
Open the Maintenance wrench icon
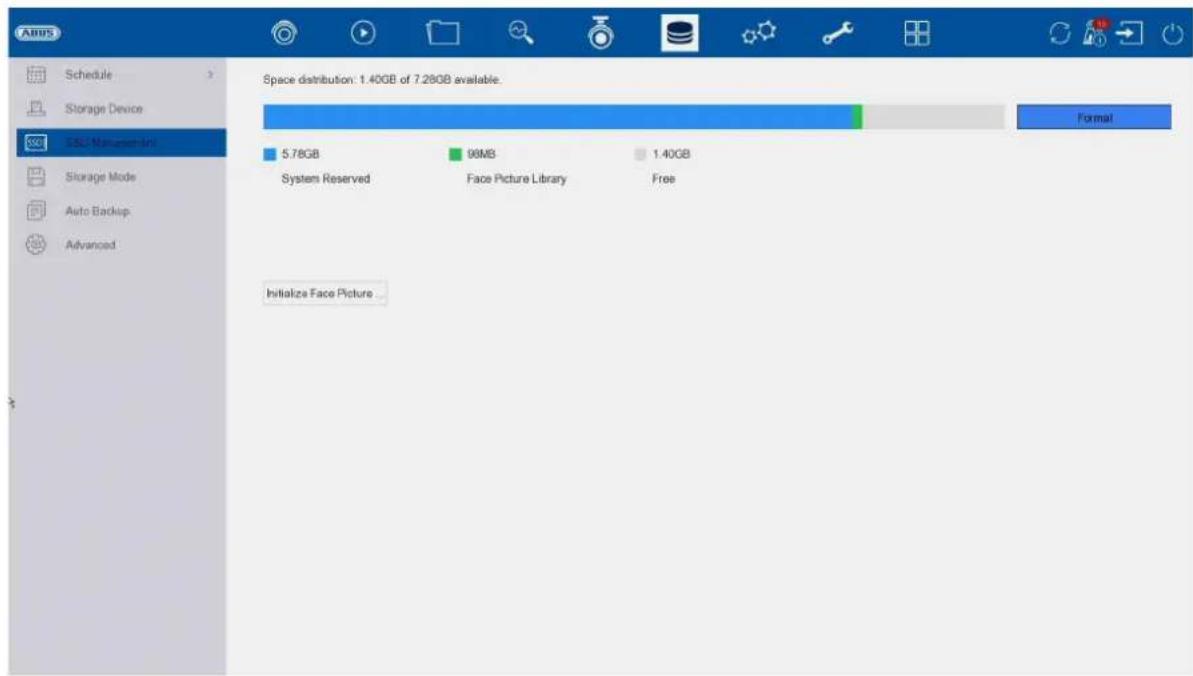(838, 33)
